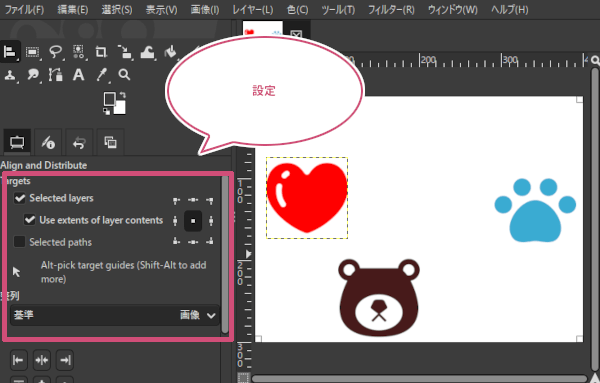Open the ツール(T) menu
This screenshot has width=600, height=383.
[338, 10]
